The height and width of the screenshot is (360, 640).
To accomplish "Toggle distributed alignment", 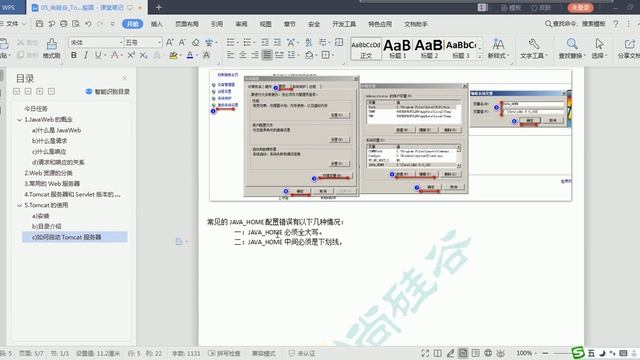I will (x=279, y=55).
